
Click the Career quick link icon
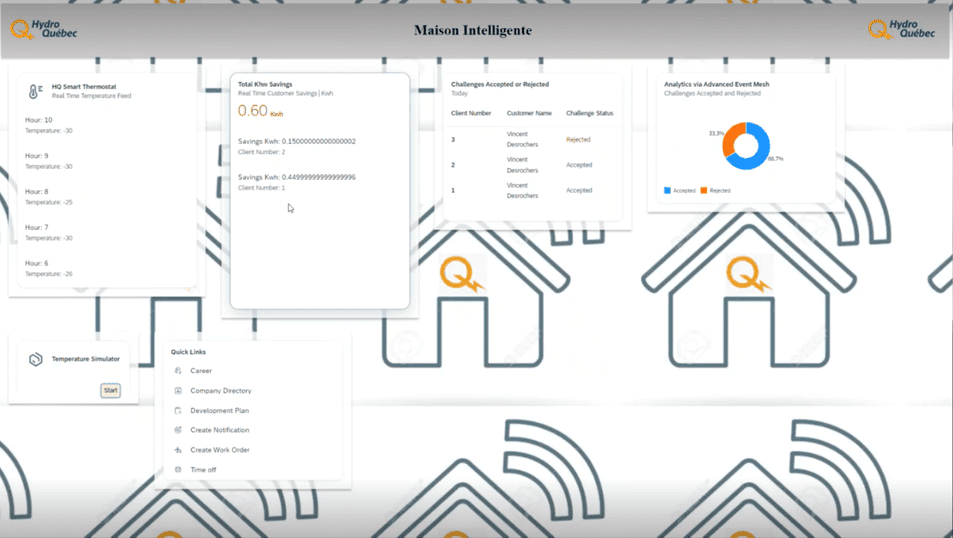[178, 370]
